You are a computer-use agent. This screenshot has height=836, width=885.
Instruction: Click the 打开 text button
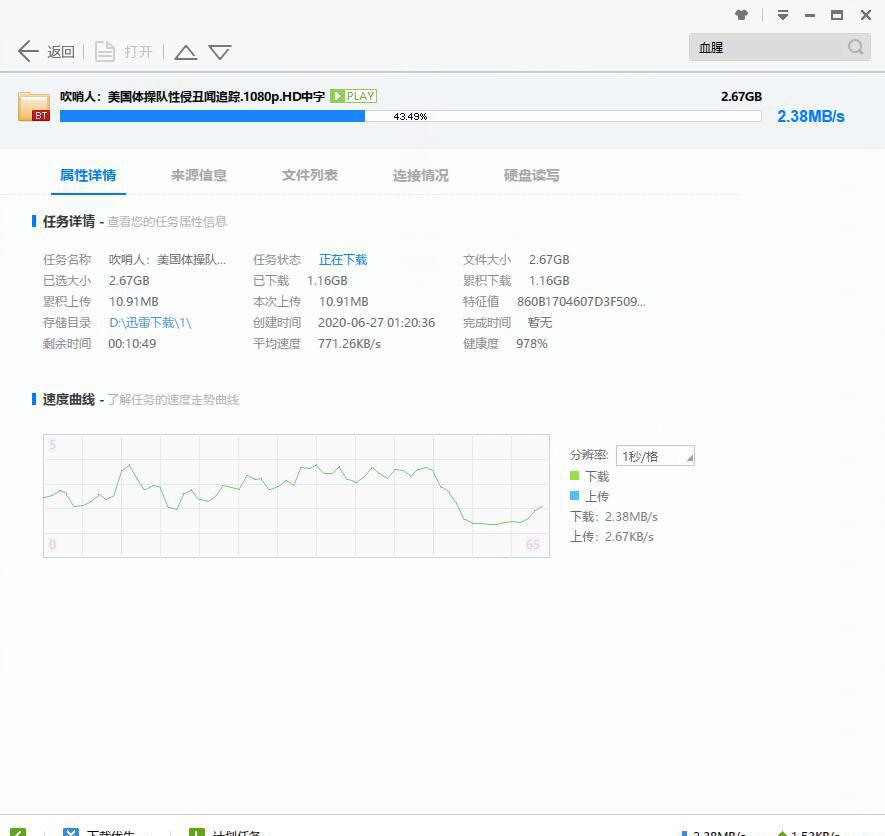[x=139, y=52]
